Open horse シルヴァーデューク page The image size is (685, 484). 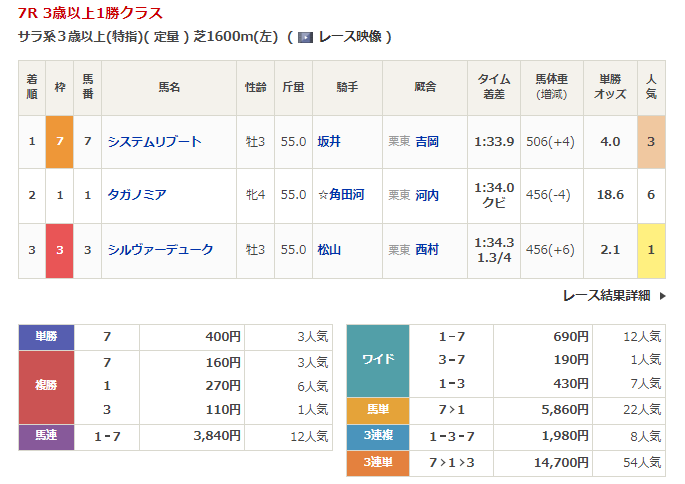coord(160,249)
